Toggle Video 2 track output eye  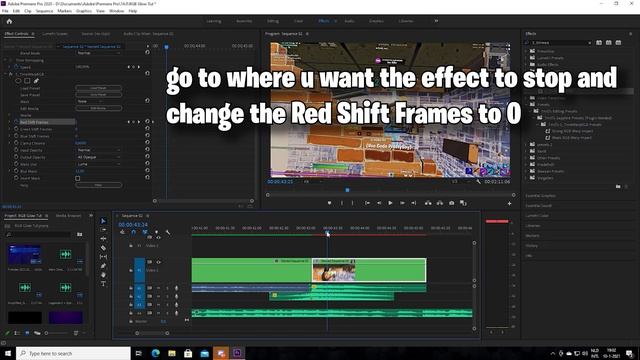(158, 237)
